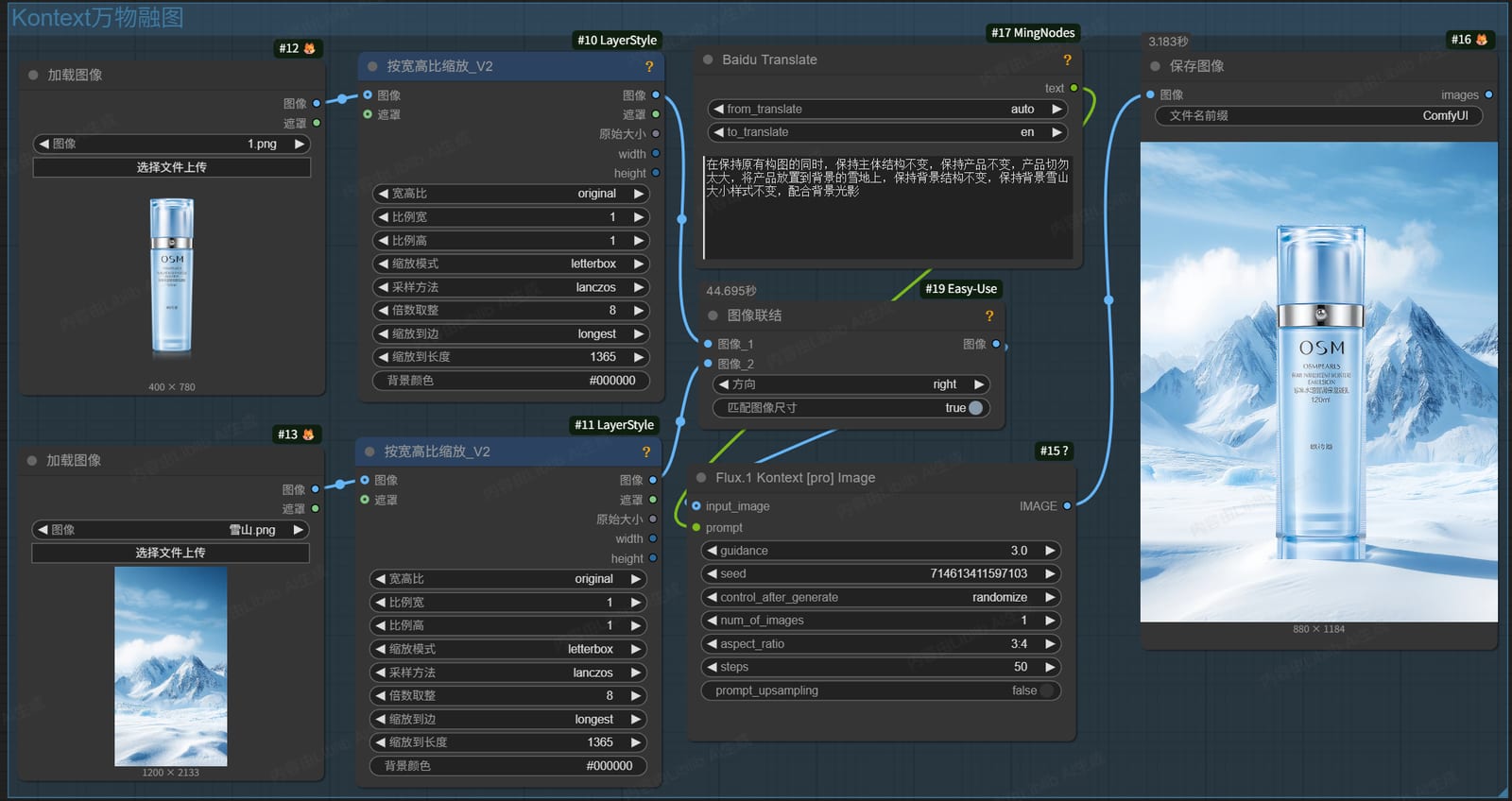
Task: Open help icon on node #10 按宽高比缩放_V2
Action: tap(649, 66)
